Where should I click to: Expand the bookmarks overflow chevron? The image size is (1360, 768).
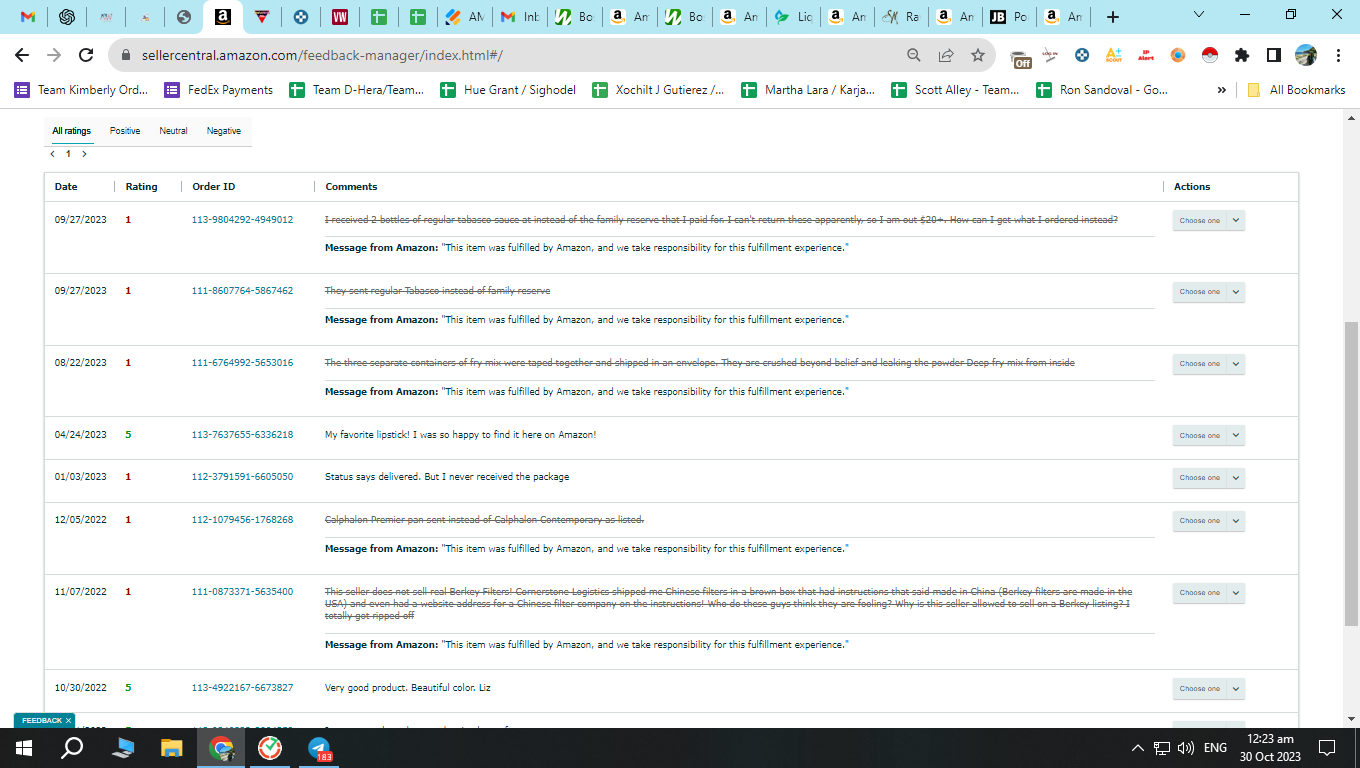(1221, 90)
